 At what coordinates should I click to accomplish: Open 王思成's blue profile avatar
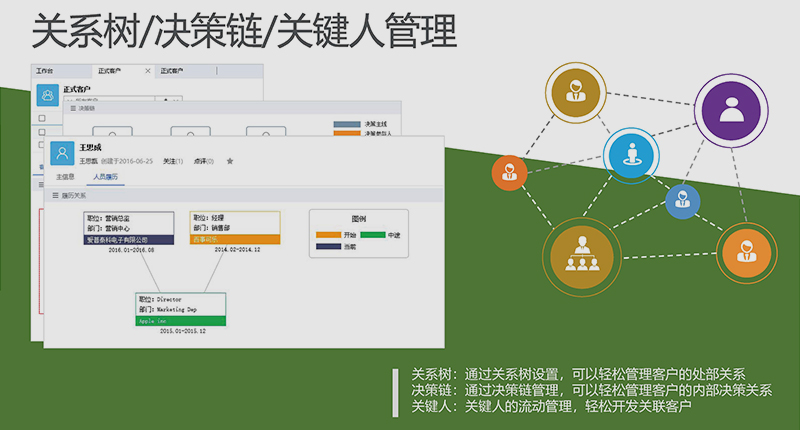pyautogui.click(x=64, y=152)
